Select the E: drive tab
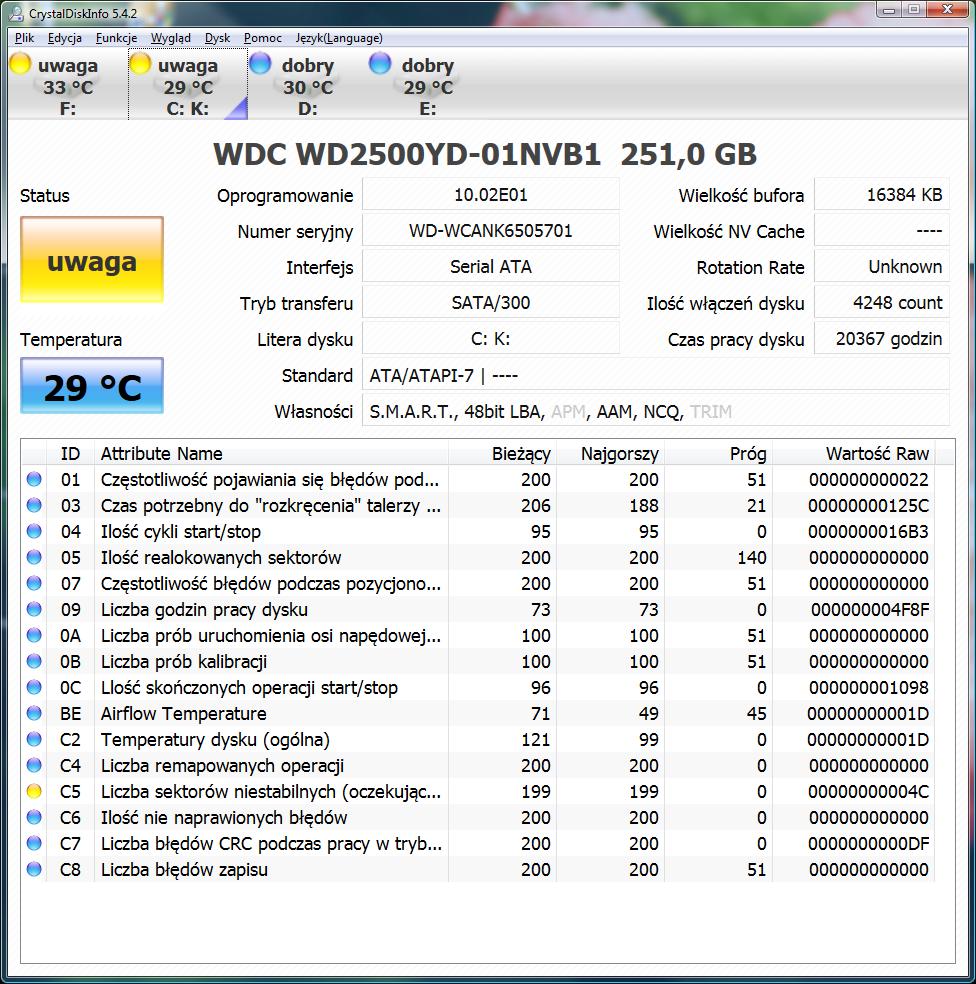This screenshot has width=976, height=984. tap(427, 86)
